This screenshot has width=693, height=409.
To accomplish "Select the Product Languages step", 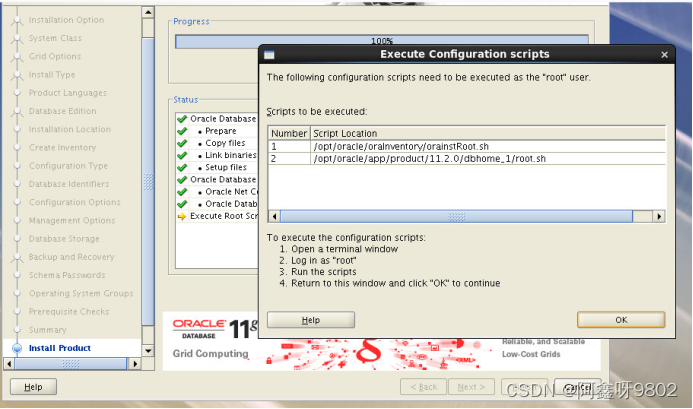I will 68,93.
